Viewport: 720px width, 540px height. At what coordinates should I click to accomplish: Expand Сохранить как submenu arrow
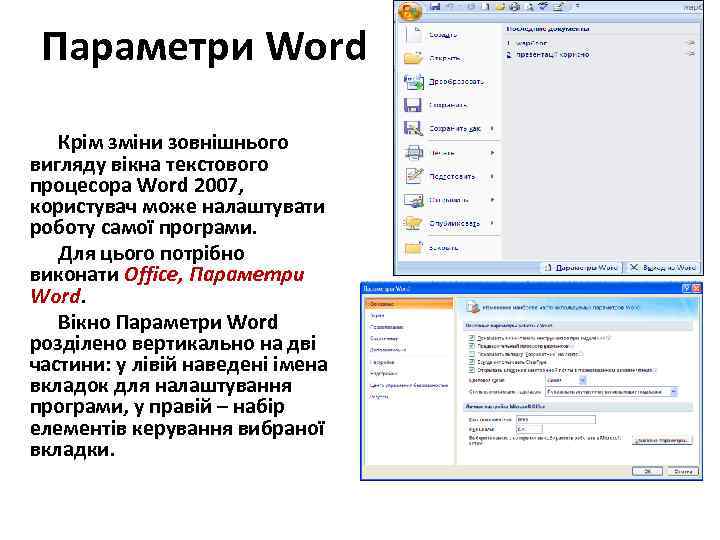[x=492, y=129]
